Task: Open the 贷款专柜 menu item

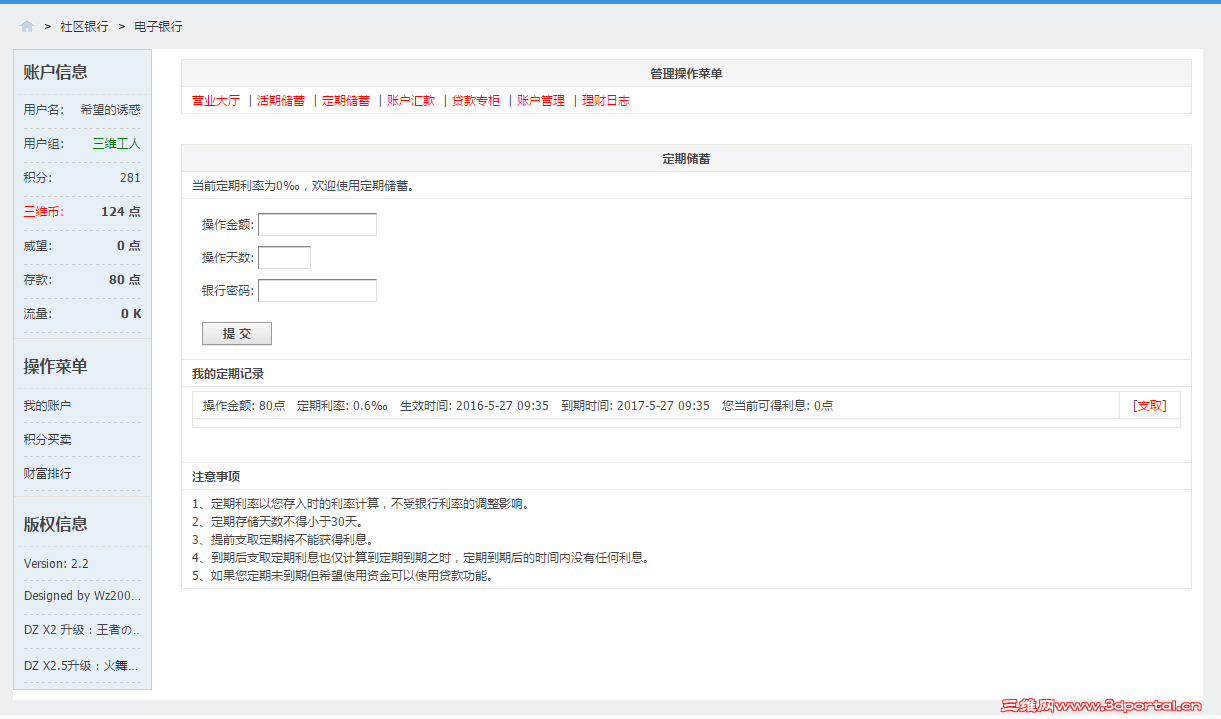Action: (476, 101)
